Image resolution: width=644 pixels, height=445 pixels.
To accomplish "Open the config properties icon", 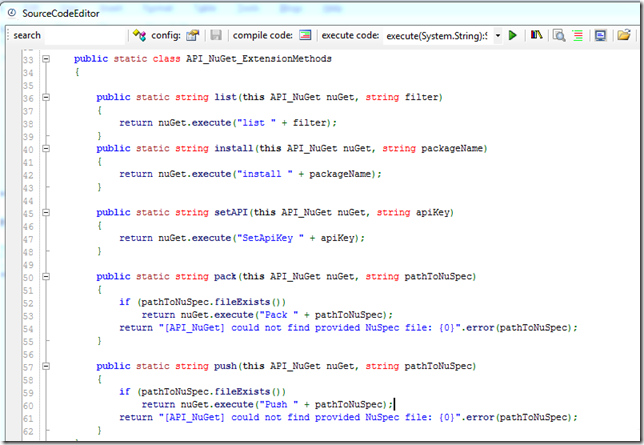I will click(x=192, y=36).
